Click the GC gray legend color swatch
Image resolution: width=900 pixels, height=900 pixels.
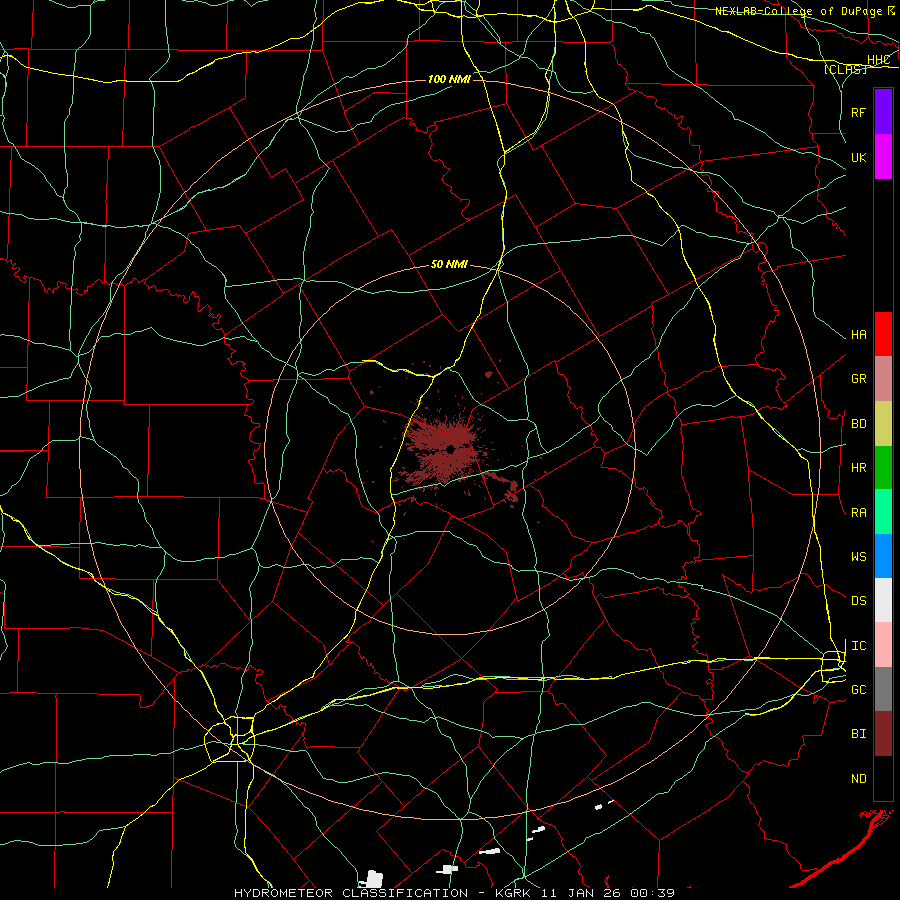[x=883, y=689]
